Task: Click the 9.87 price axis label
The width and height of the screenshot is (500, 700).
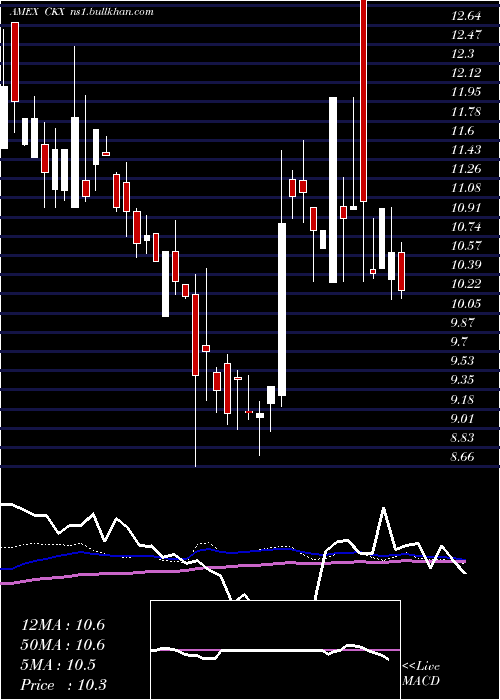Action: [x=464, y=322]
